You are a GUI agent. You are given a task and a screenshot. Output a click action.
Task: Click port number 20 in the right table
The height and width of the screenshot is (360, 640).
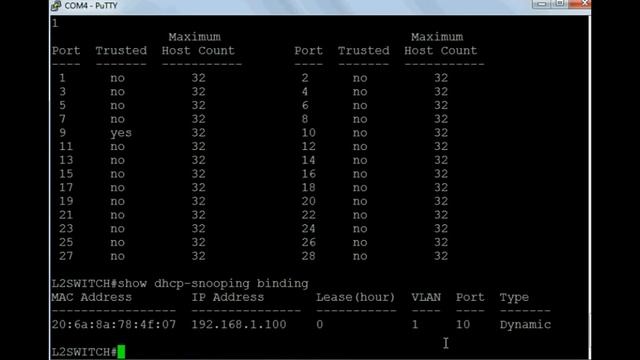pyautogui.click(x=309, y=201)
